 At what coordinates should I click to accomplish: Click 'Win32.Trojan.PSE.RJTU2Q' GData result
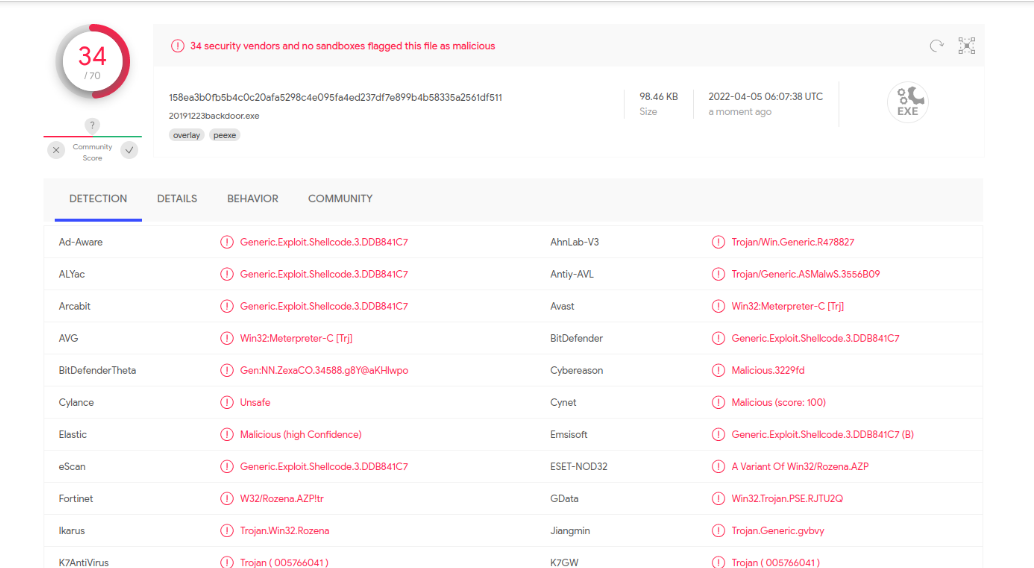point(787,499)
